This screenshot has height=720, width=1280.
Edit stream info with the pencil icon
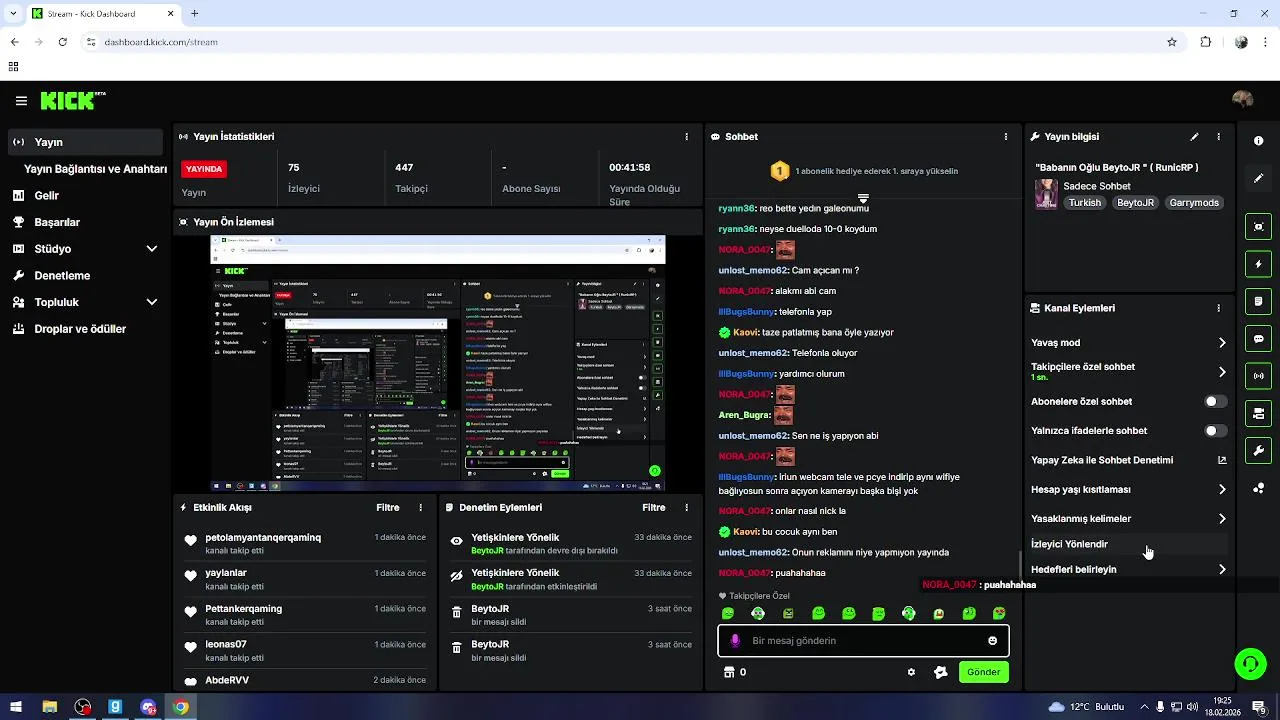pos(1194,137)
